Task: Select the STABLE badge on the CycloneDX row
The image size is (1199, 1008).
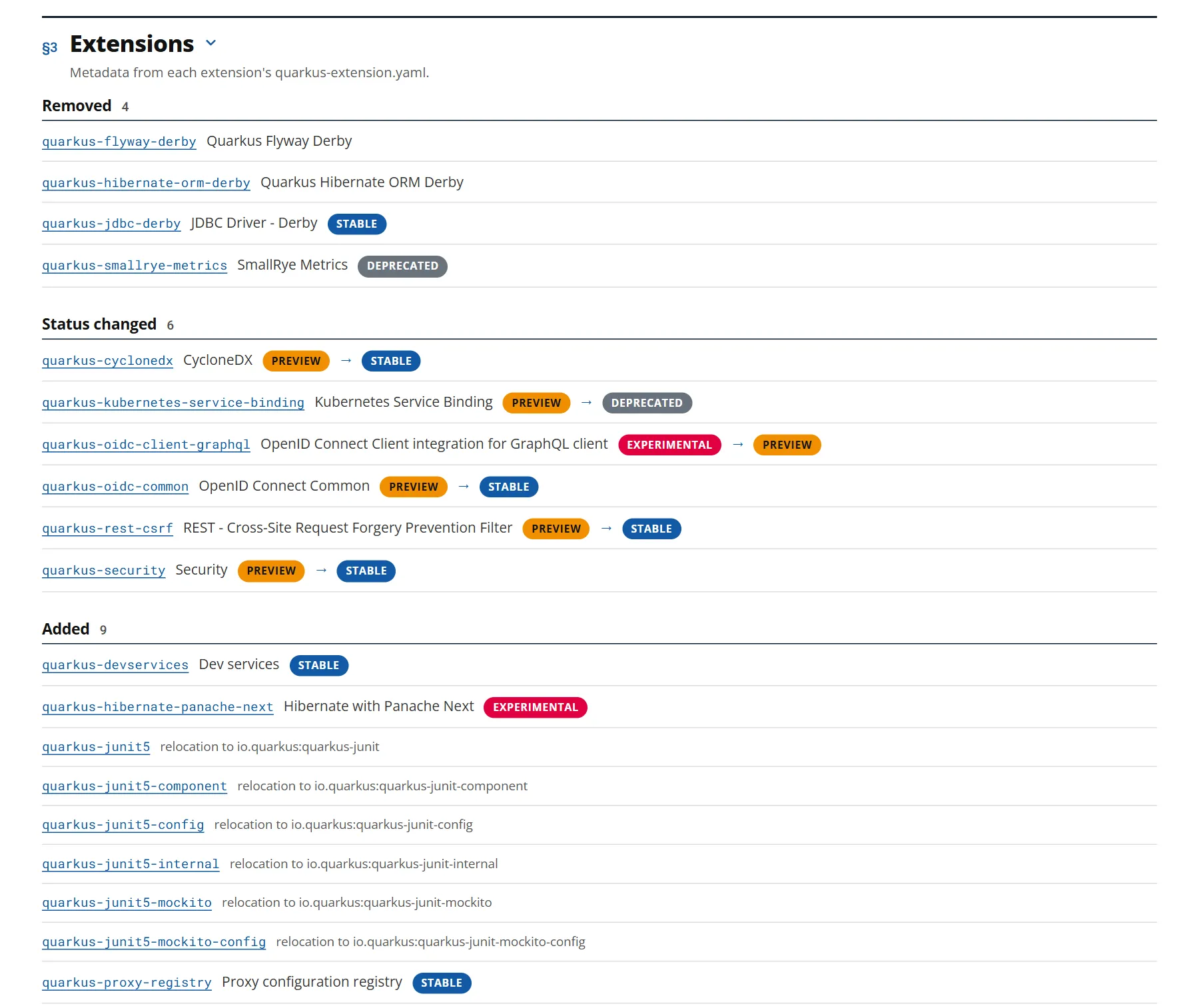Action: pyautogui.click(x=391, y=362)
